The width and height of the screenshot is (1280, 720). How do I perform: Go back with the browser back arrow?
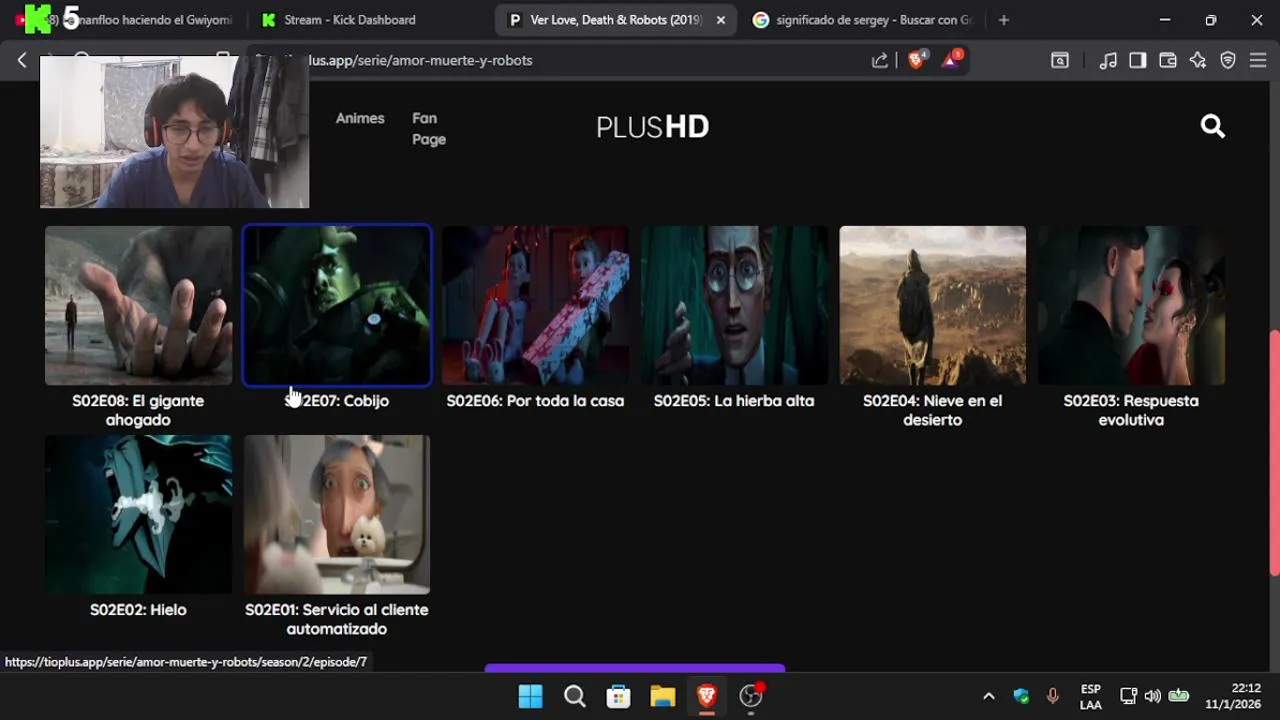coord(22,60)
